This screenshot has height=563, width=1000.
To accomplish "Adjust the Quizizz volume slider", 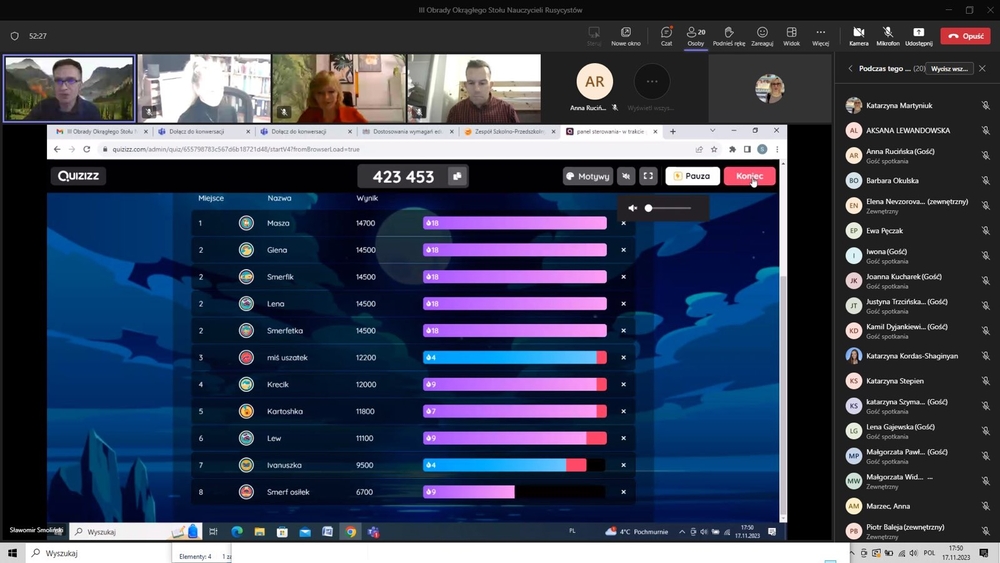I will (x=668, y=208).
